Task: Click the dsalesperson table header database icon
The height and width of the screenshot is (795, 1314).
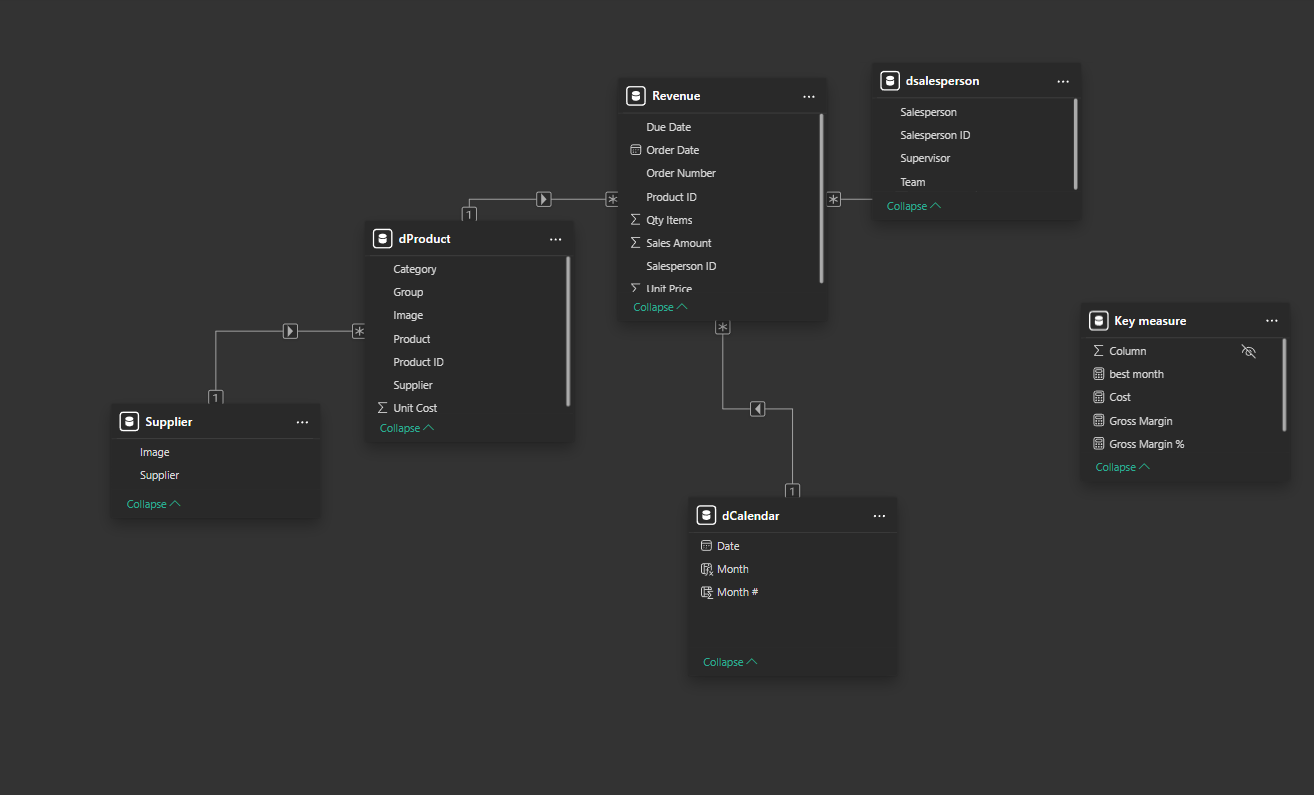Action: pos(889,80)
